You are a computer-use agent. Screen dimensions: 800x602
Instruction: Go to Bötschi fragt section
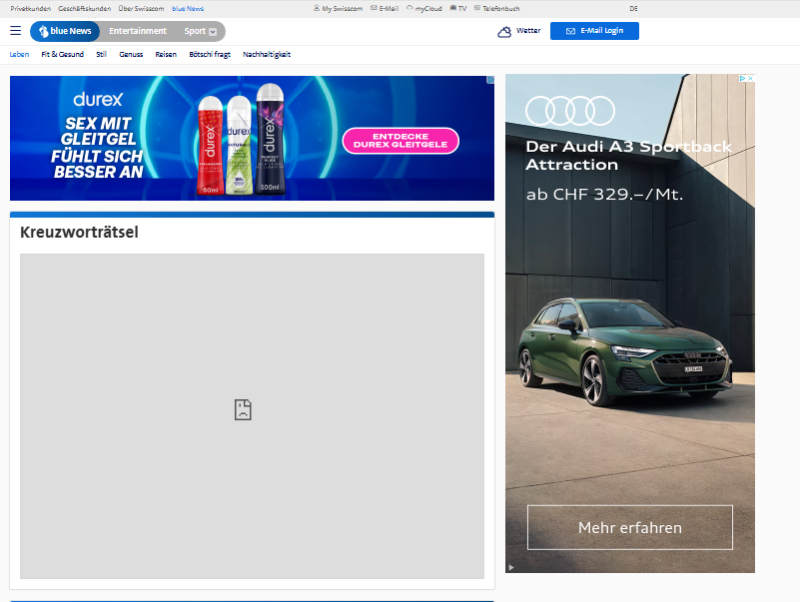209,54
